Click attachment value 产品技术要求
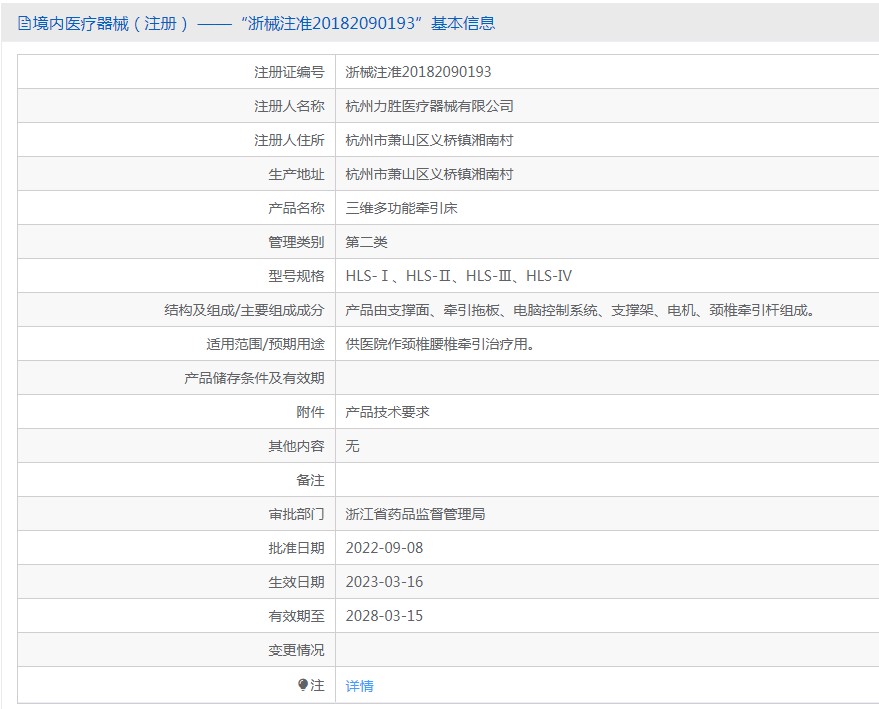The height and width of the screenshot is (709, 879). 387,412
